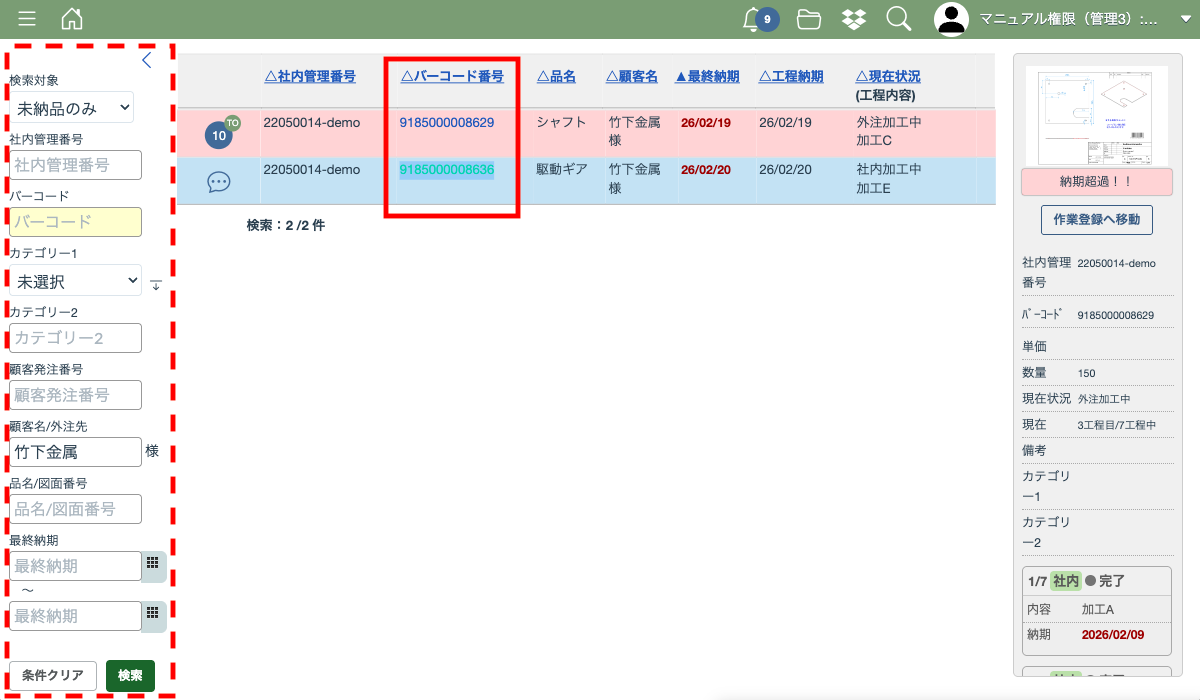Expand the user account menu arrow
1200x700 pixels.
[1186, 19]
